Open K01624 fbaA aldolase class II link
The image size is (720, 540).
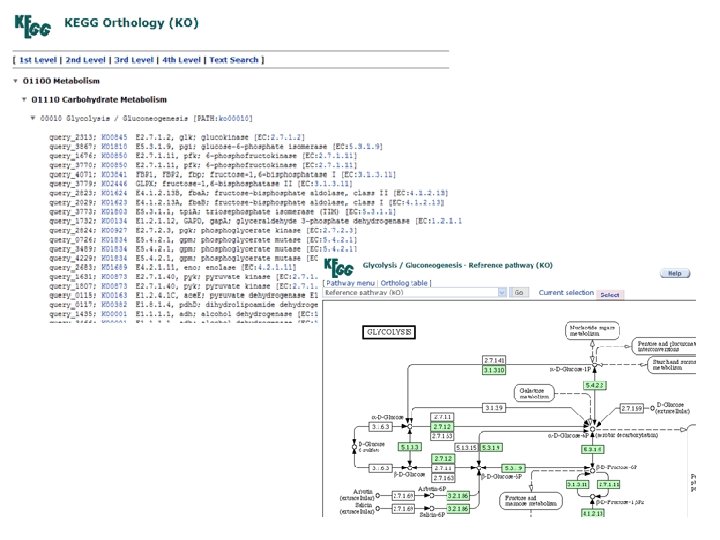(x=114, y=193)
